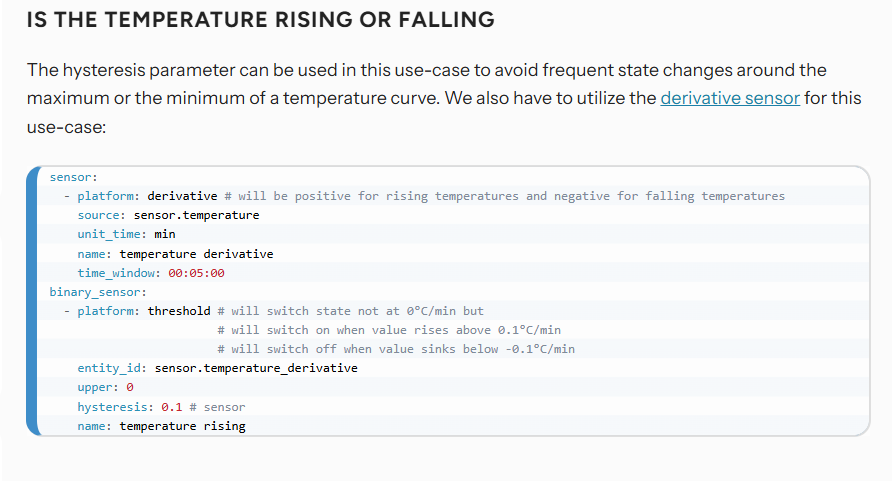Click the 'IS THE TEMPERATURE RISING OR FALLING' heading
This screenshot has height=481, width=892.
(261, 20)
